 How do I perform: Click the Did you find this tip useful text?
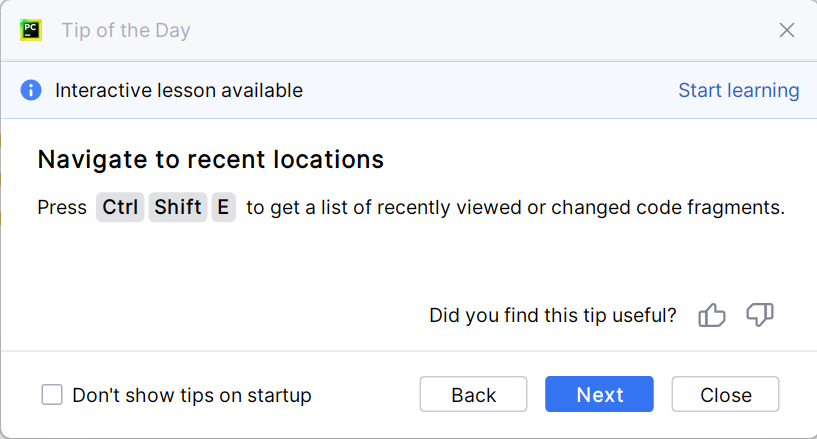coord(552,316)
